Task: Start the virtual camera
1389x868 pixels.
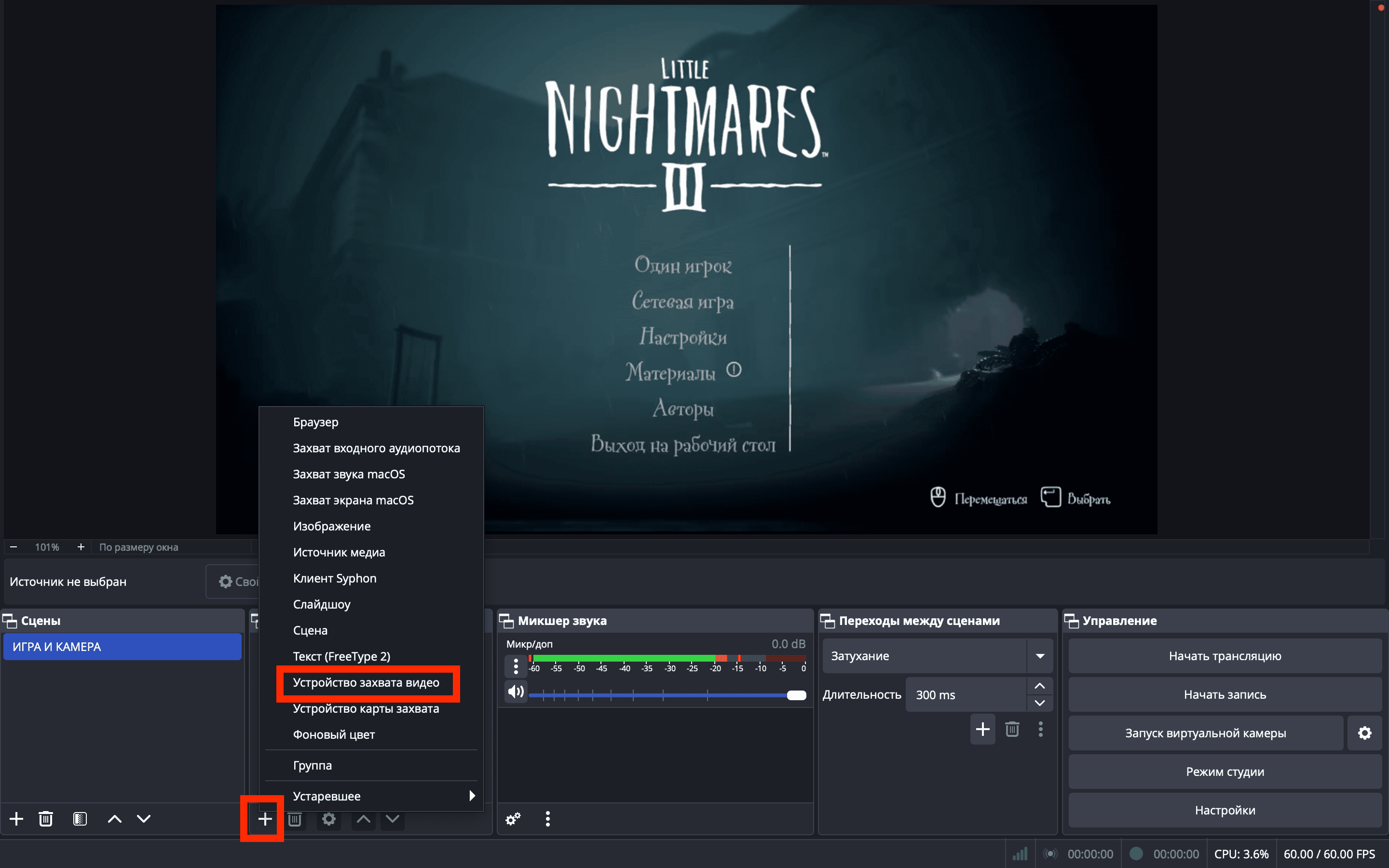Action: pos(1205,733)
